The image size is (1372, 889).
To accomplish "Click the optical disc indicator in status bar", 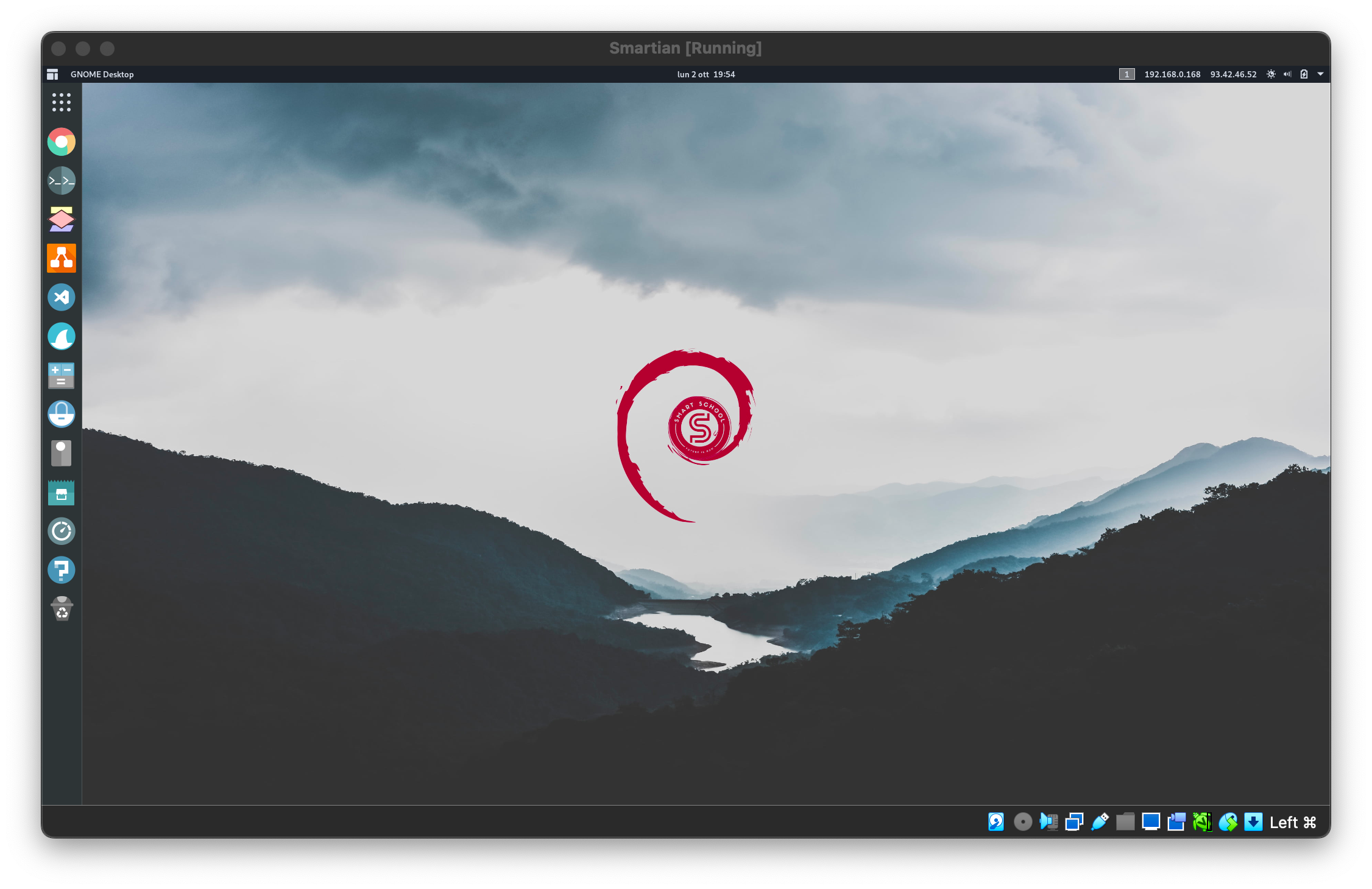I will coord(1023,822).
